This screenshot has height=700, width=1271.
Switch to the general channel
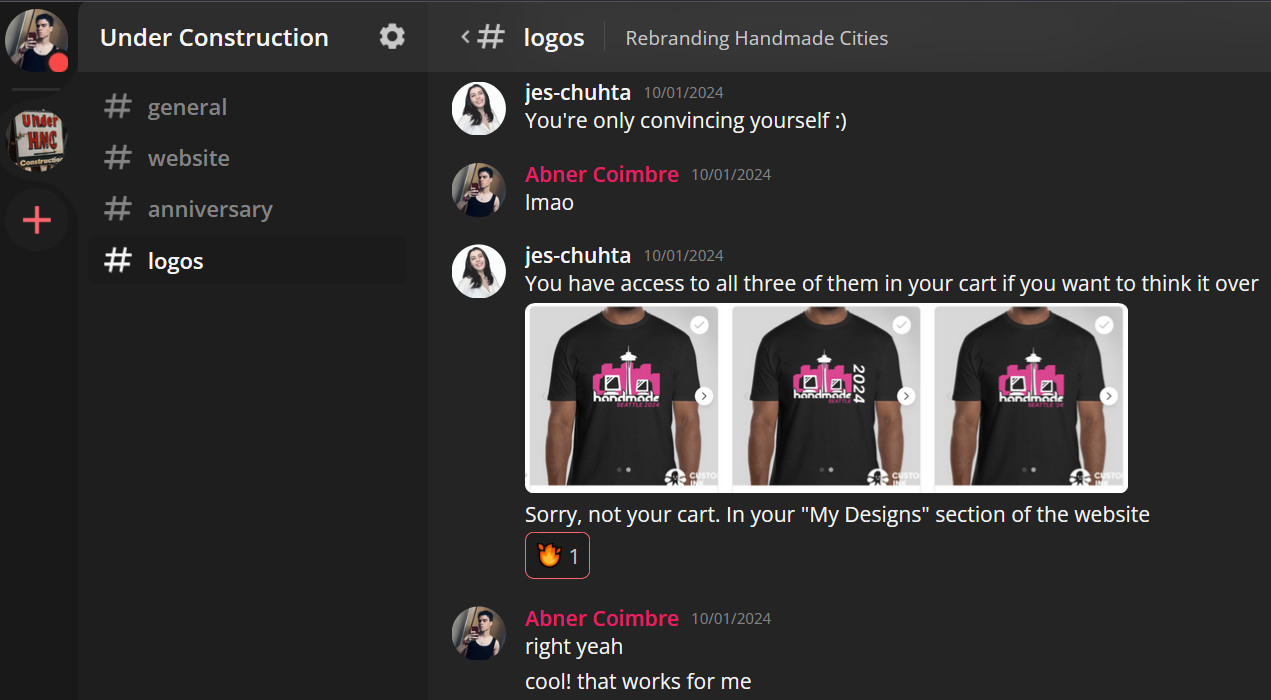(187, 107)
